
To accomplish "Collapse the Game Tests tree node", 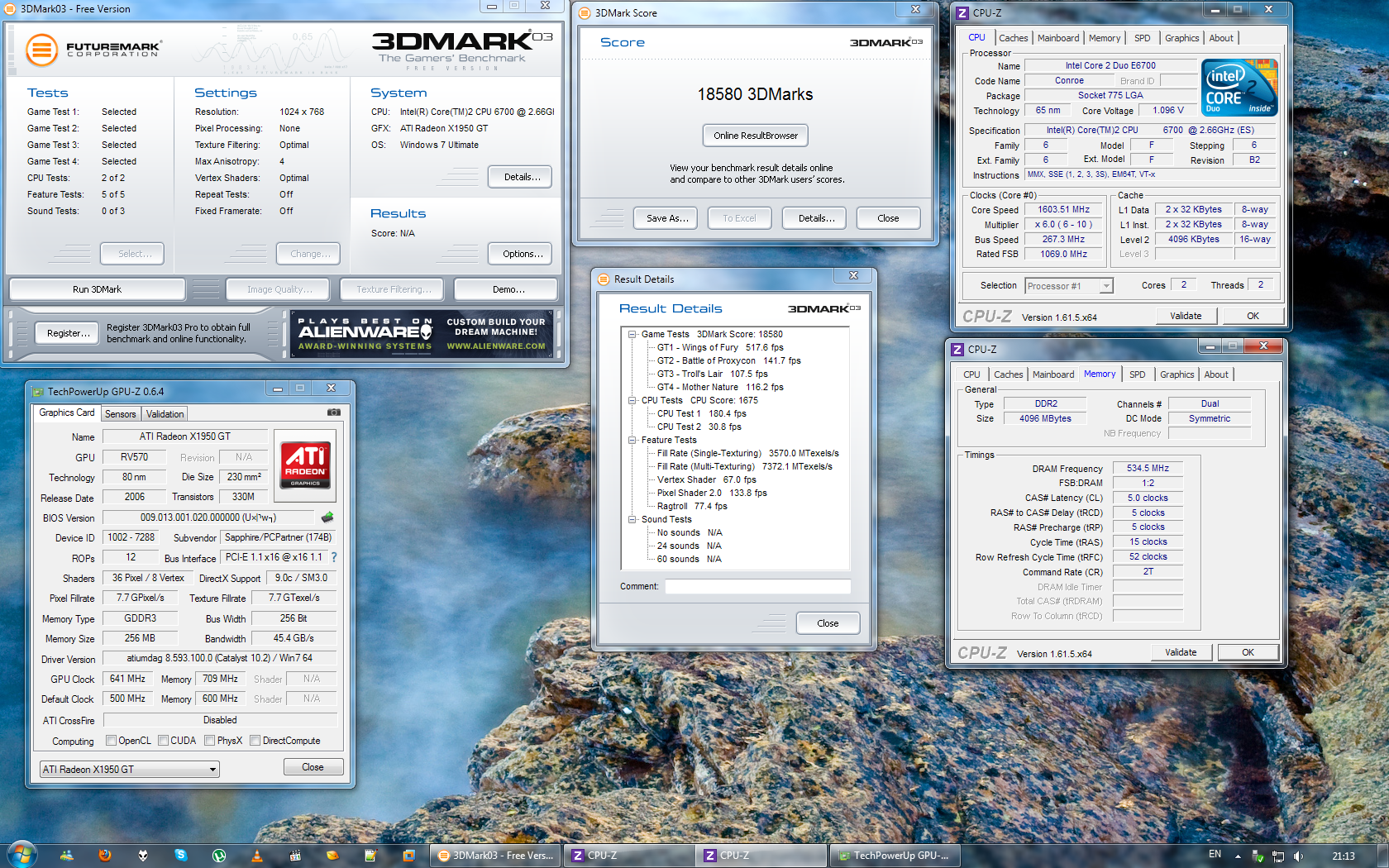I will 632,335.
